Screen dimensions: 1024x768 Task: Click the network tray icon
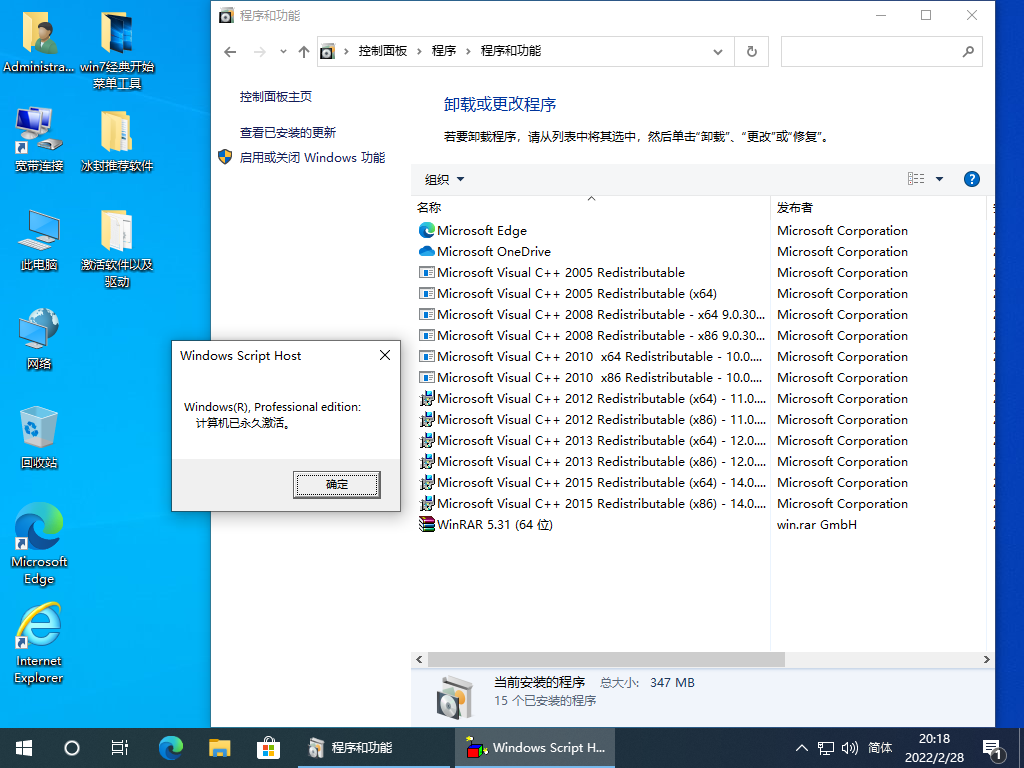click(826, 748)
